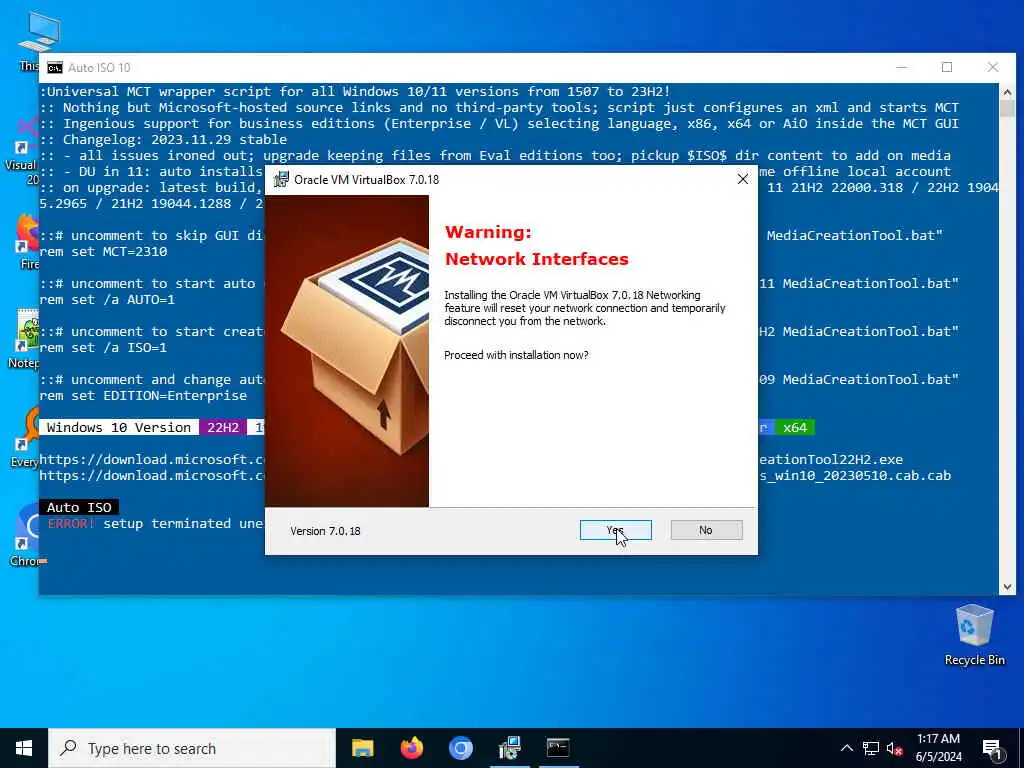1024x768 pixels.
Task: Maximize the Auto ISO 10 console window
Action: tap(947, 67)
